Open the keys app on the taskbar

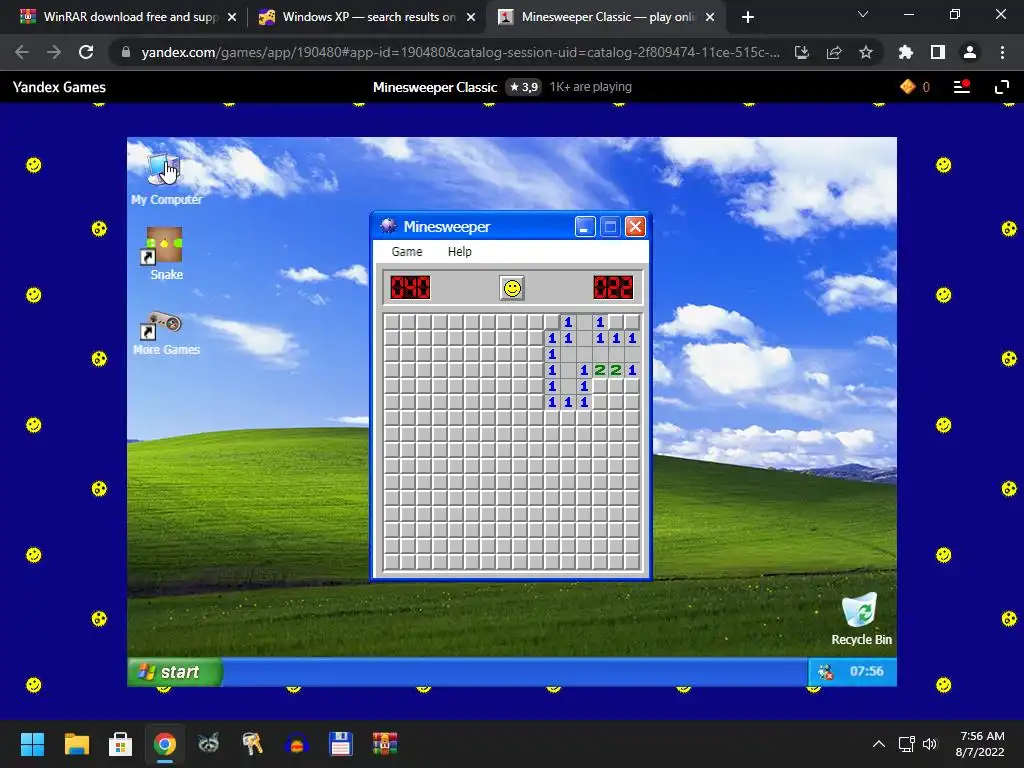(x=253, y=744)
